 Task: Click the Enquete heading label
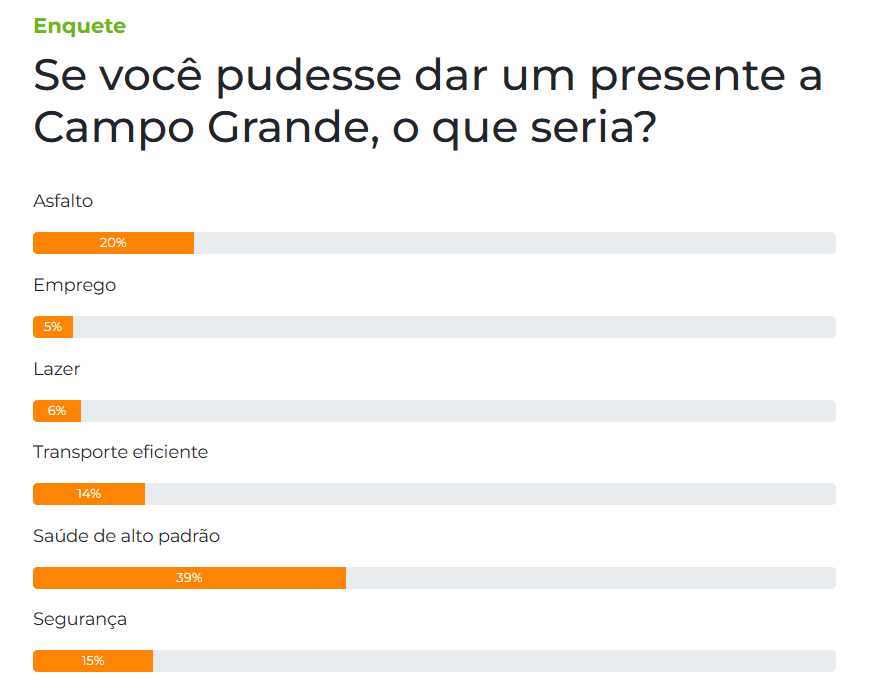click(80, 26)
